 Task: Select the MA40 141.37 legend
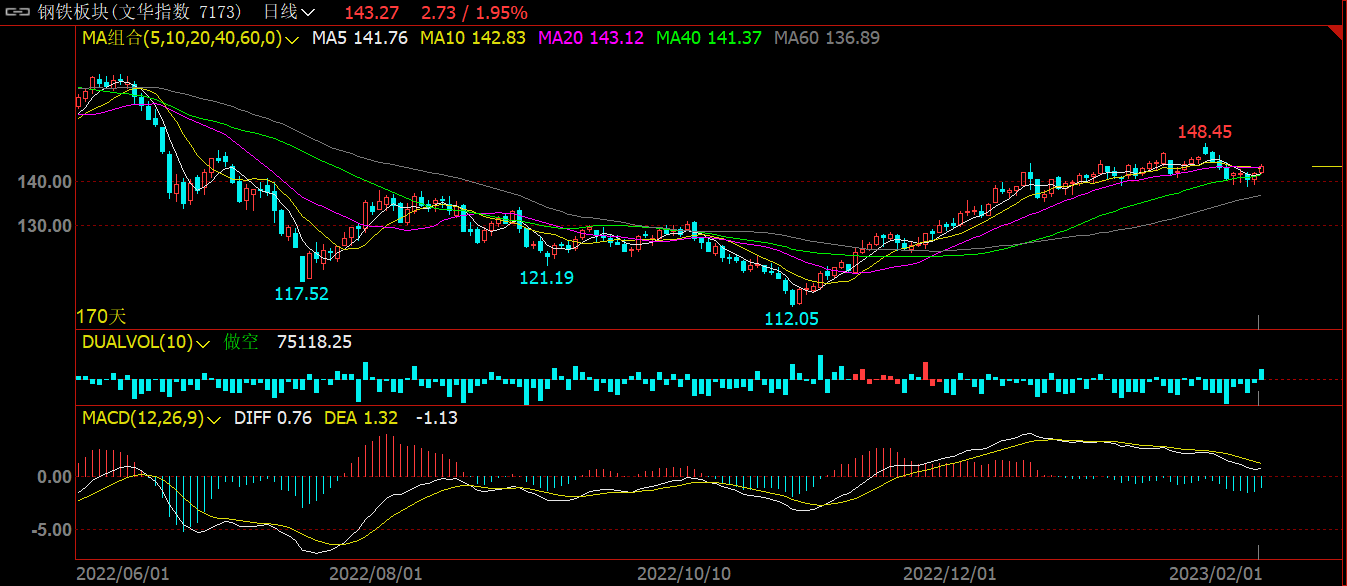pos(709,38)
